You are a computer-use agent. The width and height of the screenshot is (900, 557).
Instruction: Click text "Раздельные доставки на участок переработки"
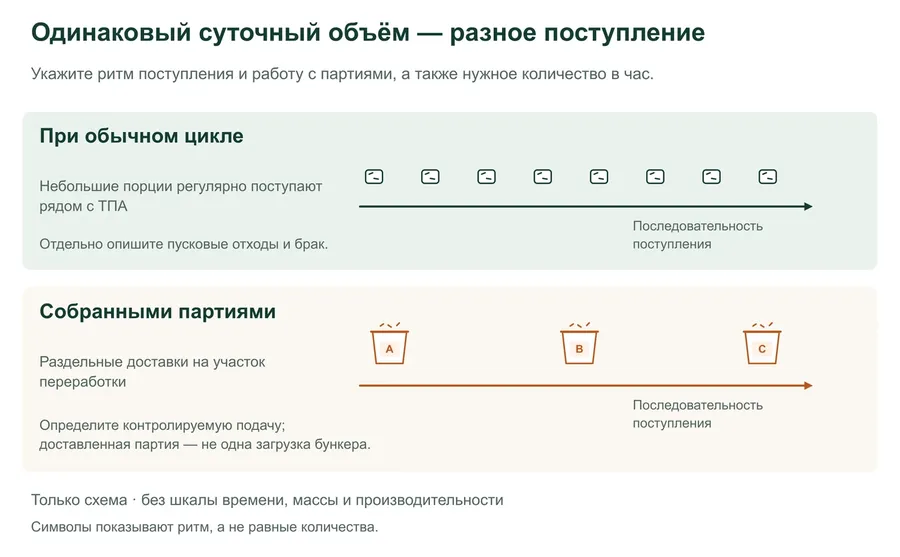point(152,372)
